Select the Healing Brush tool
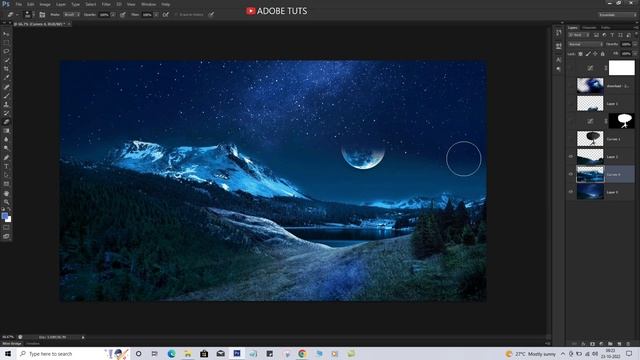The height and width of the screenshot is (360, 640). tap(6, 87)
